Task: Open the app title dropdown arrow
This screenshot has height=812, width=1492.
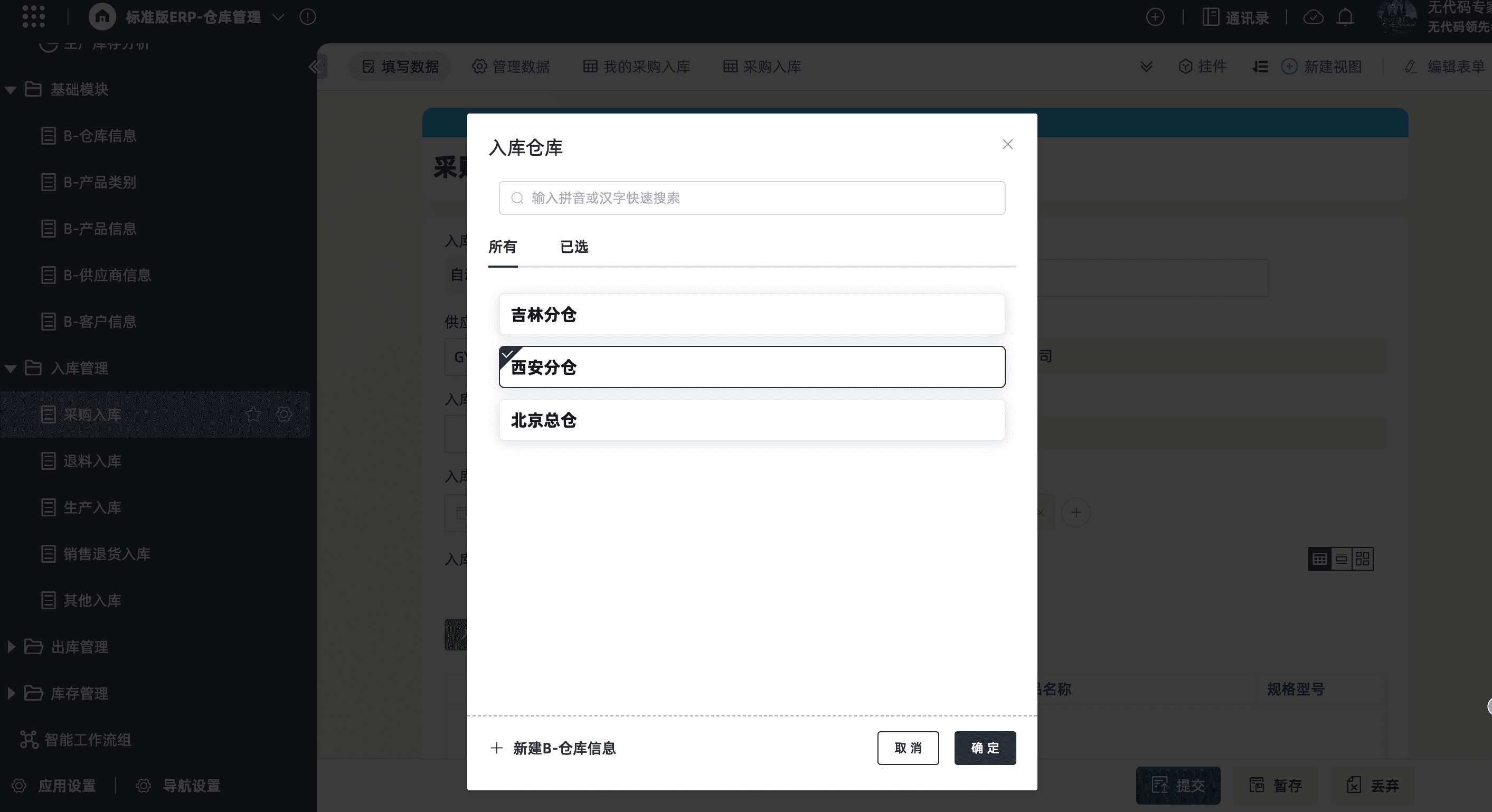Action: (278, 17)
